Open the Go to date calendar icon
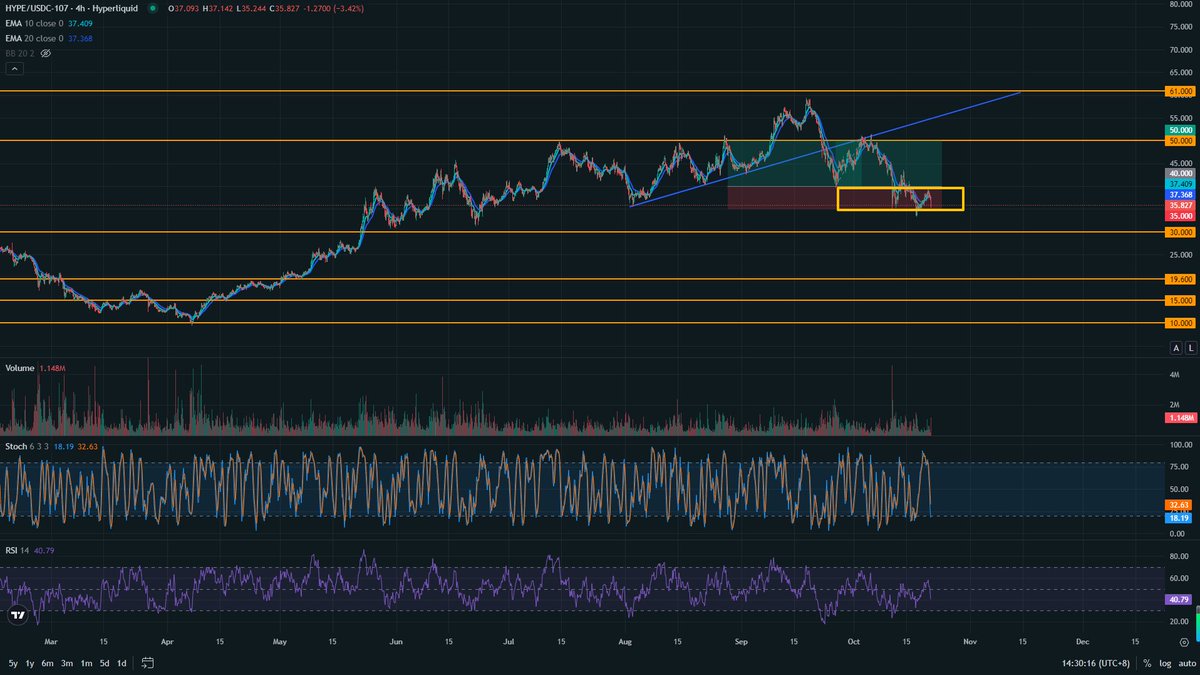The height and width of the screenshot is (675, 1200). (147, 663)
